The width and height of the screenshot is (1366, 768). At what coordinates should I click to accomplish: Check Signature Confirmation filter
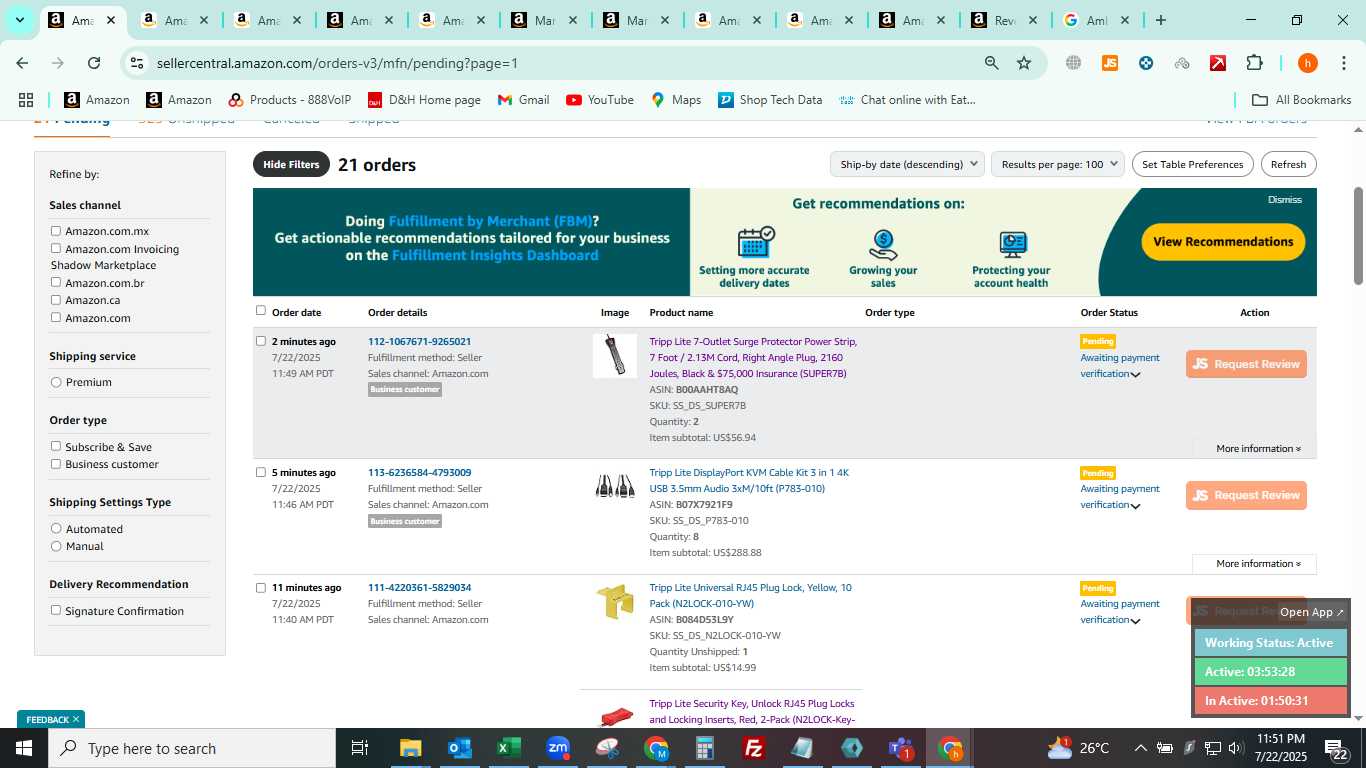tap(56, 611)
